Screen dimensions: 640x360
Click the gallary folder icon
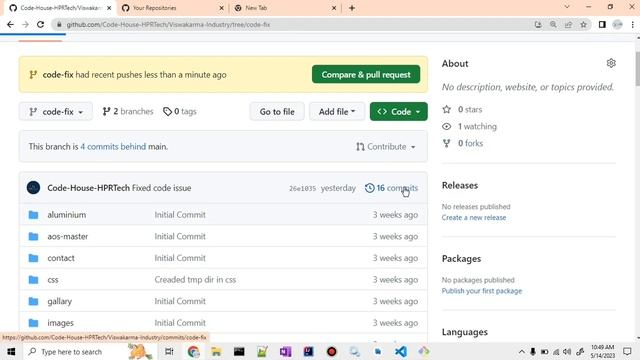33,301
